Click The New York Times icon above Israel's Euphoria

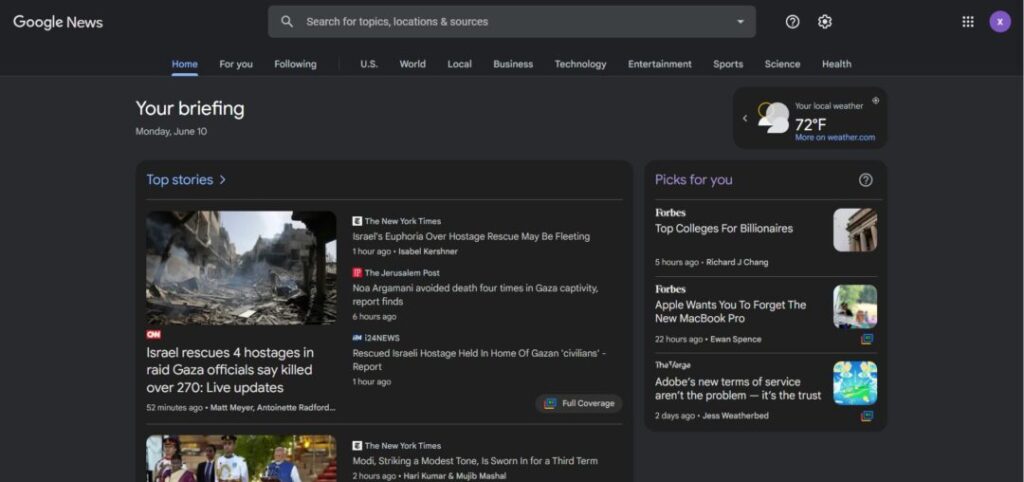pyautogui.click(x=357, y=221)
